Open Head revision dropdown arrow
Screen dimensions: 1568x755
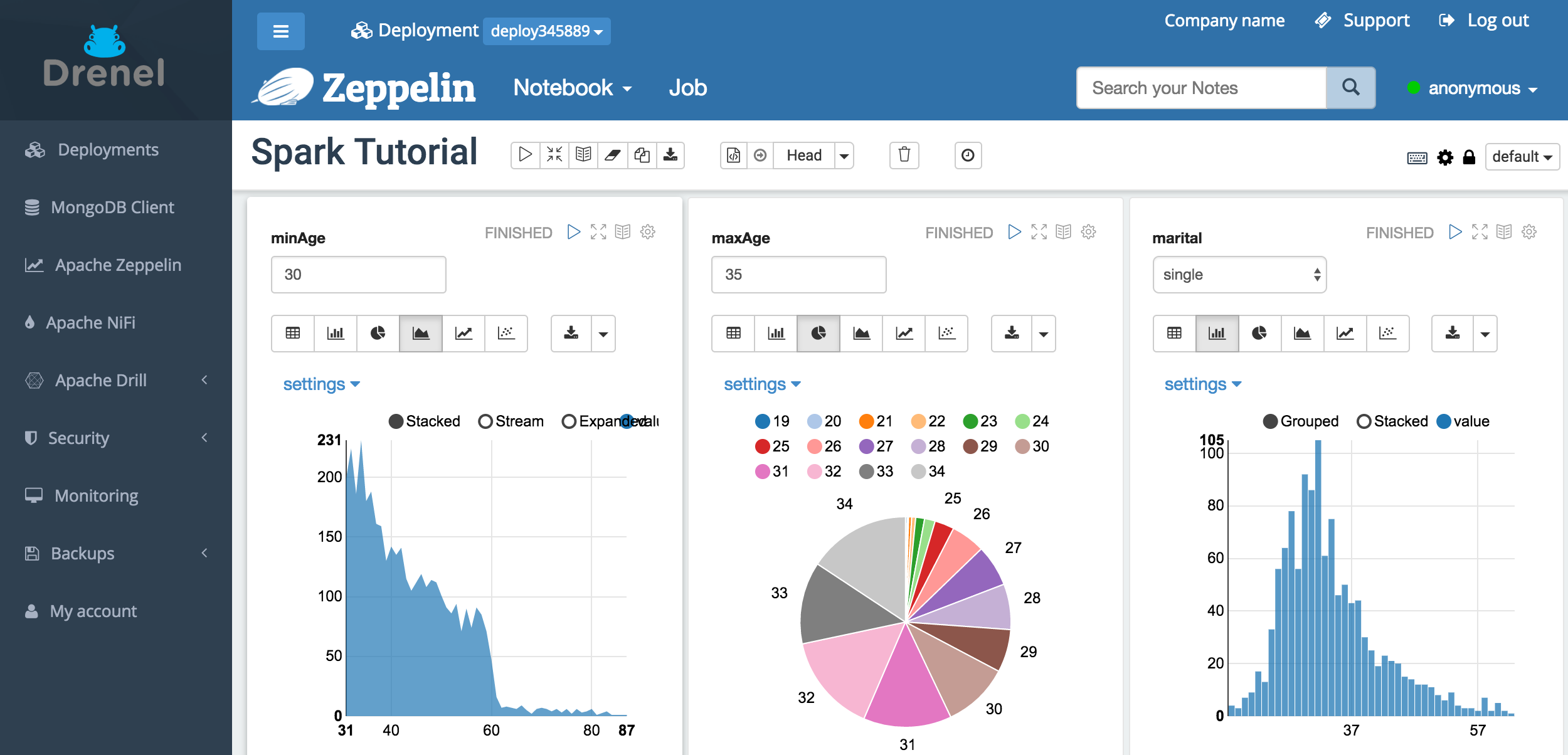coord(844,155)
